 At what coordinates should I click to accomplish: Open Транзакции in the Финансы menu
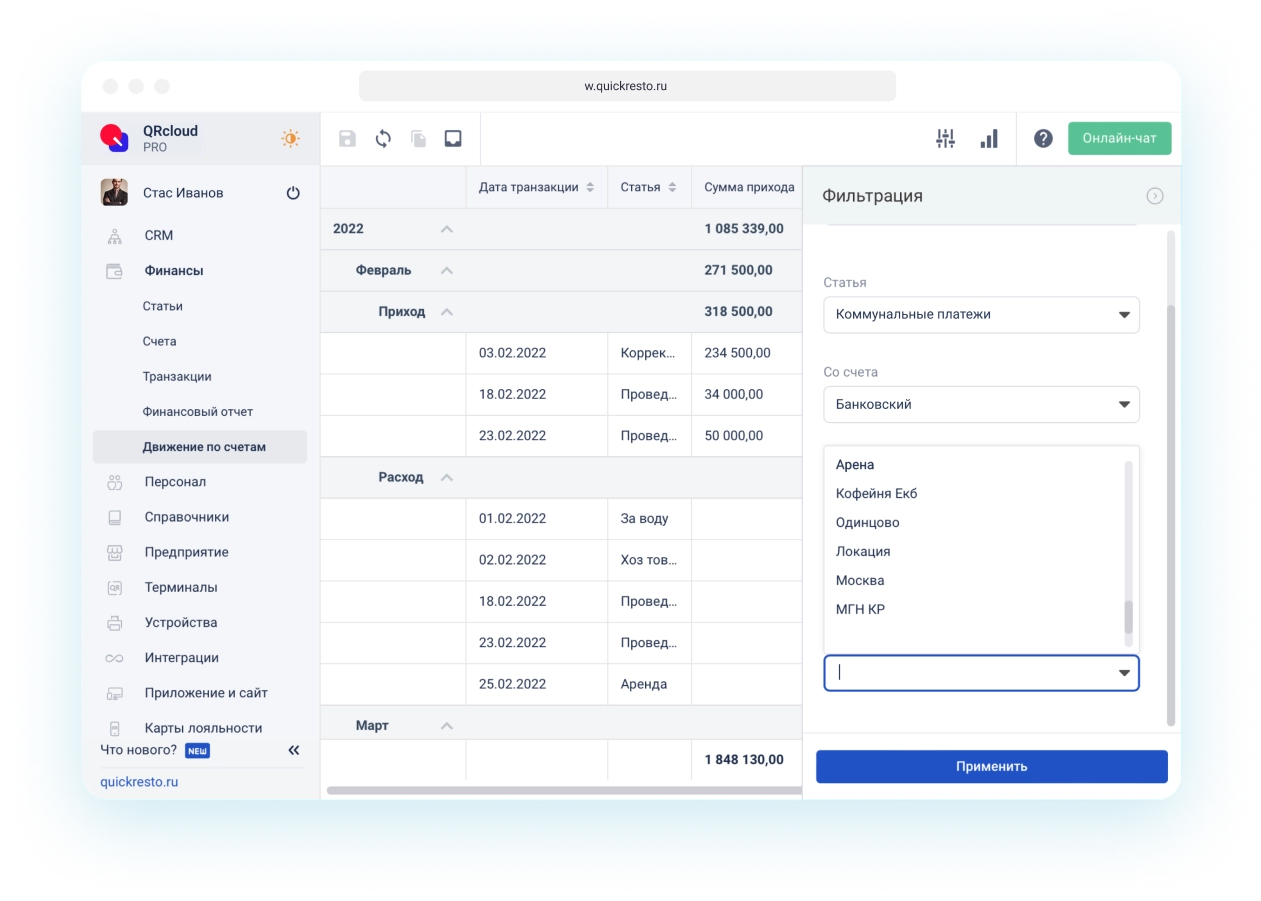pos(177,377)
